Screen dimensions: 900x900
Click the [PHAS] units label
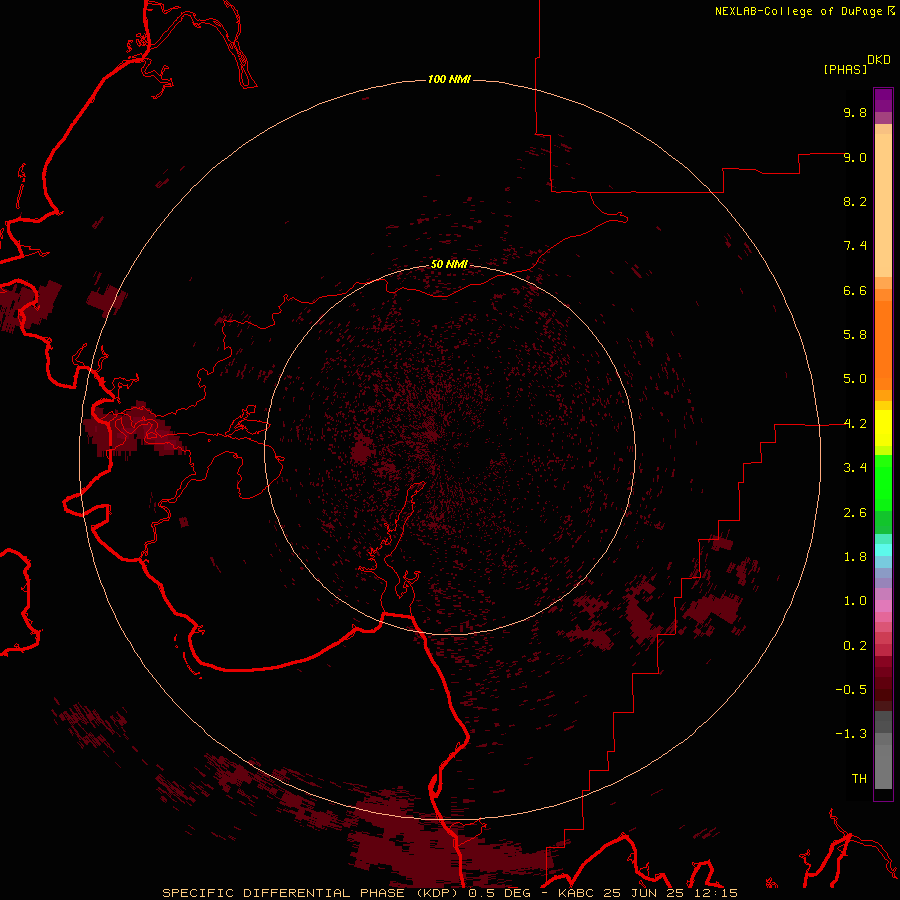(845, 69)
